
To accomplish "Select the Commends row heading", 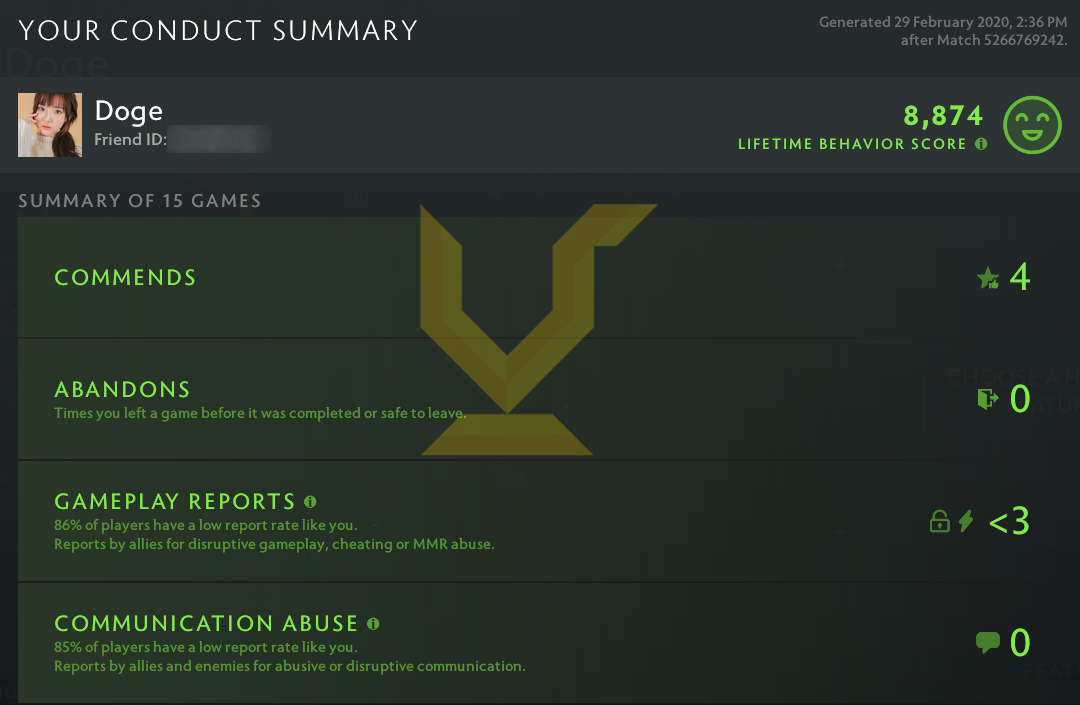I will coord(125,278).
